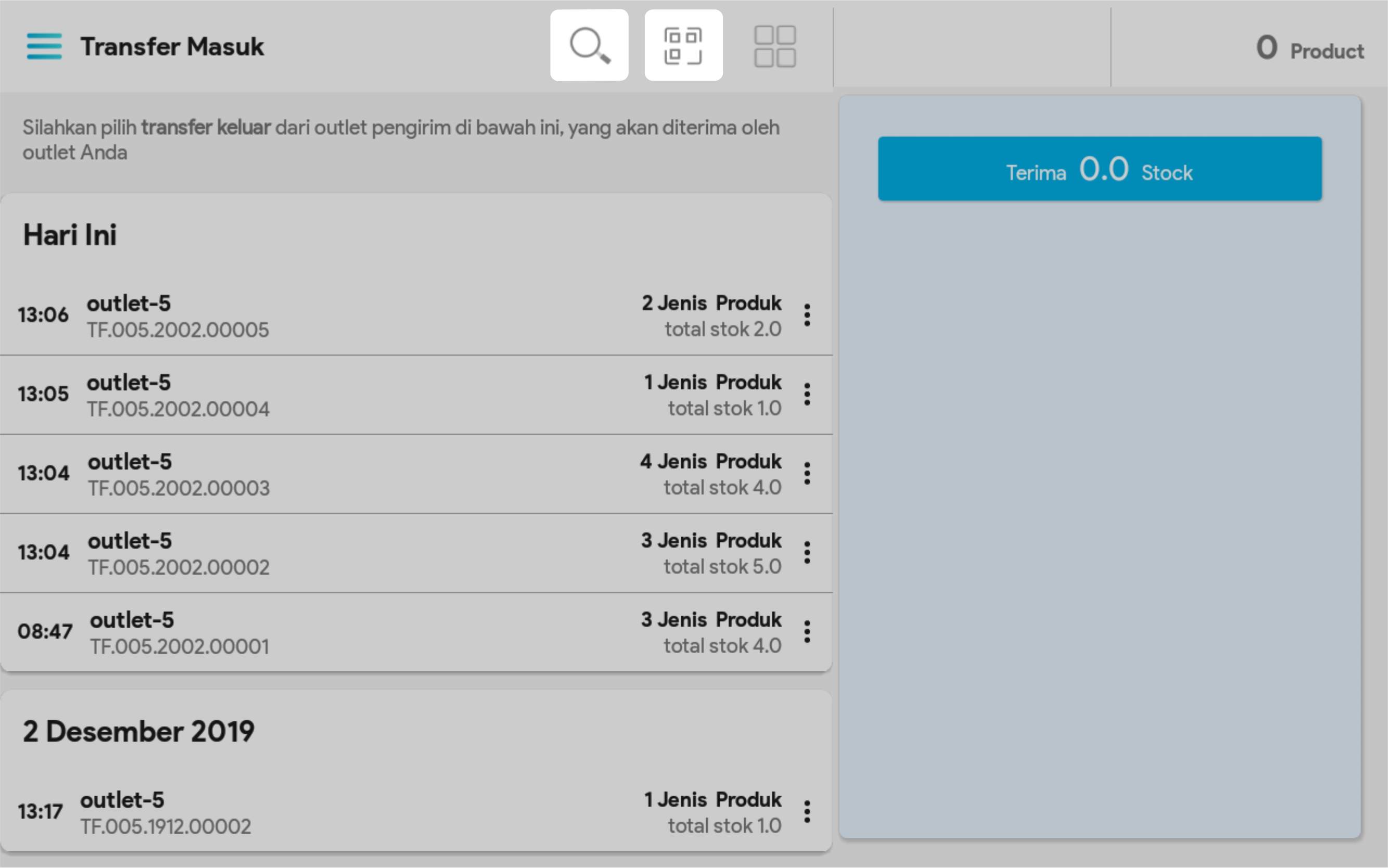Click the Hari Ini section header
Viewport: 1388px width, 868px height.
70,235
